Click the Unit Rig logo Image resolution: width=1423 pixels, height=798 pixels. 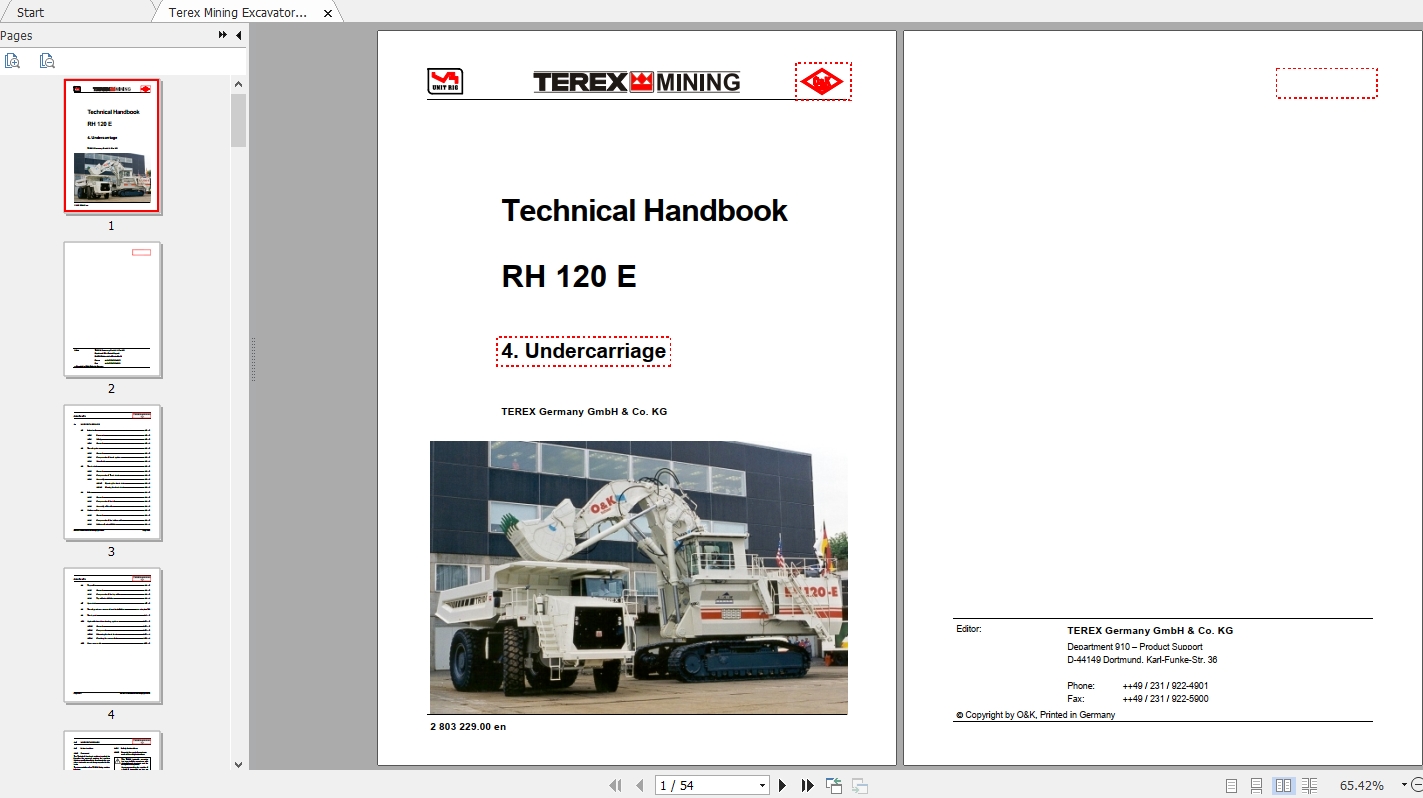pyautogui.click(x=445, y=81)
